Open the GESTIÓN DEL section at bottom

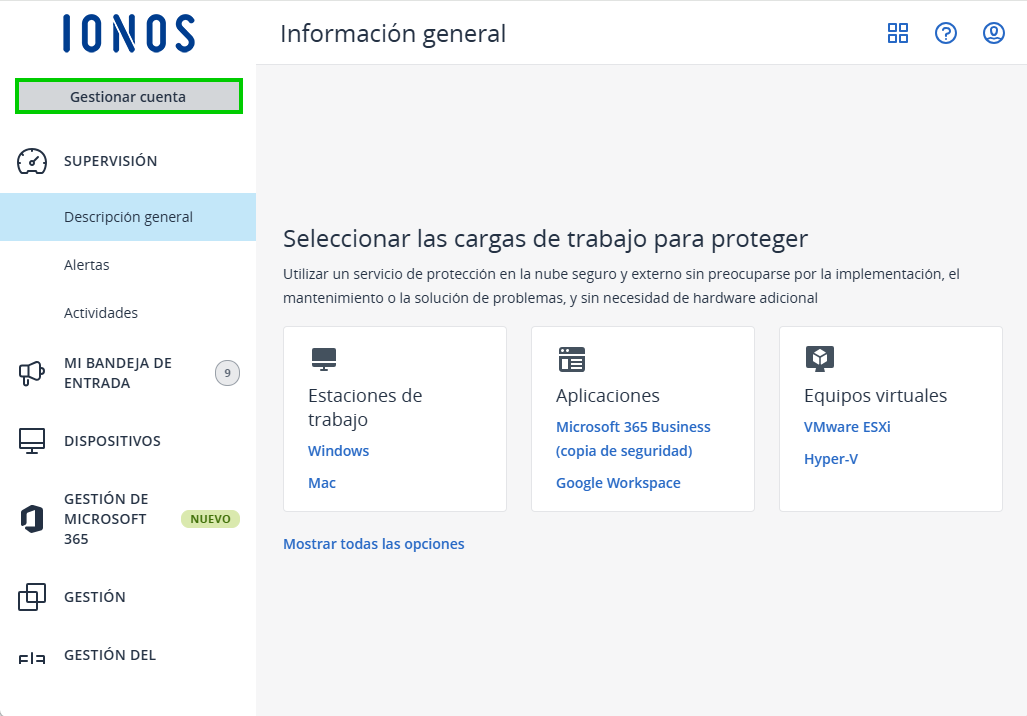click(109, 655)
